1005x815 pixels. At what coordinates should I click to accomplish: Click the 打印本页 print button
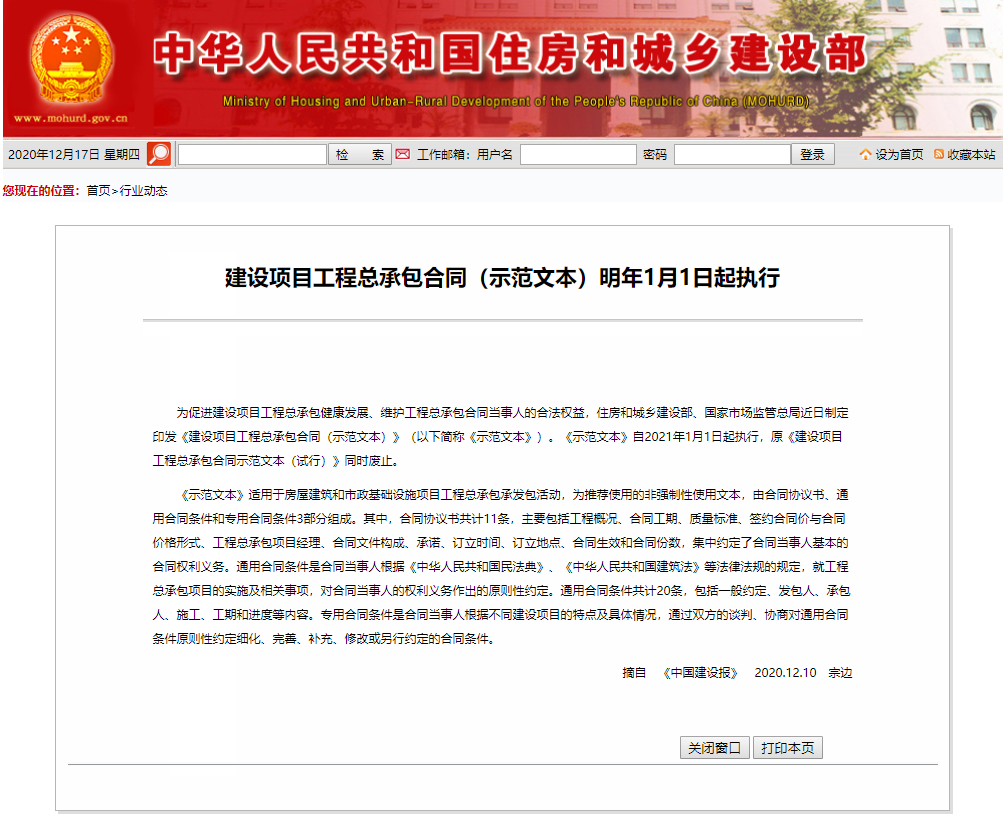(787, 748)
